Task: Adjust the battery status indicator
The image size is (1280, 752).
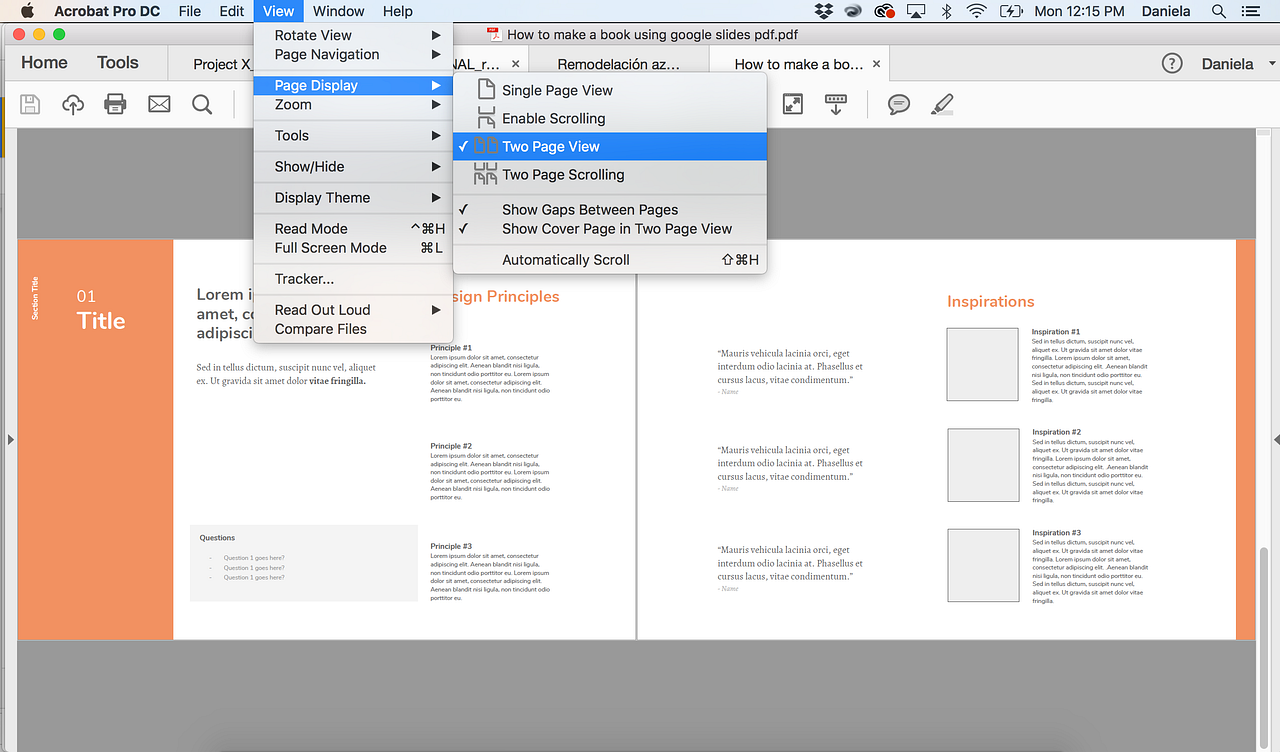Action: click(1013, 11)
